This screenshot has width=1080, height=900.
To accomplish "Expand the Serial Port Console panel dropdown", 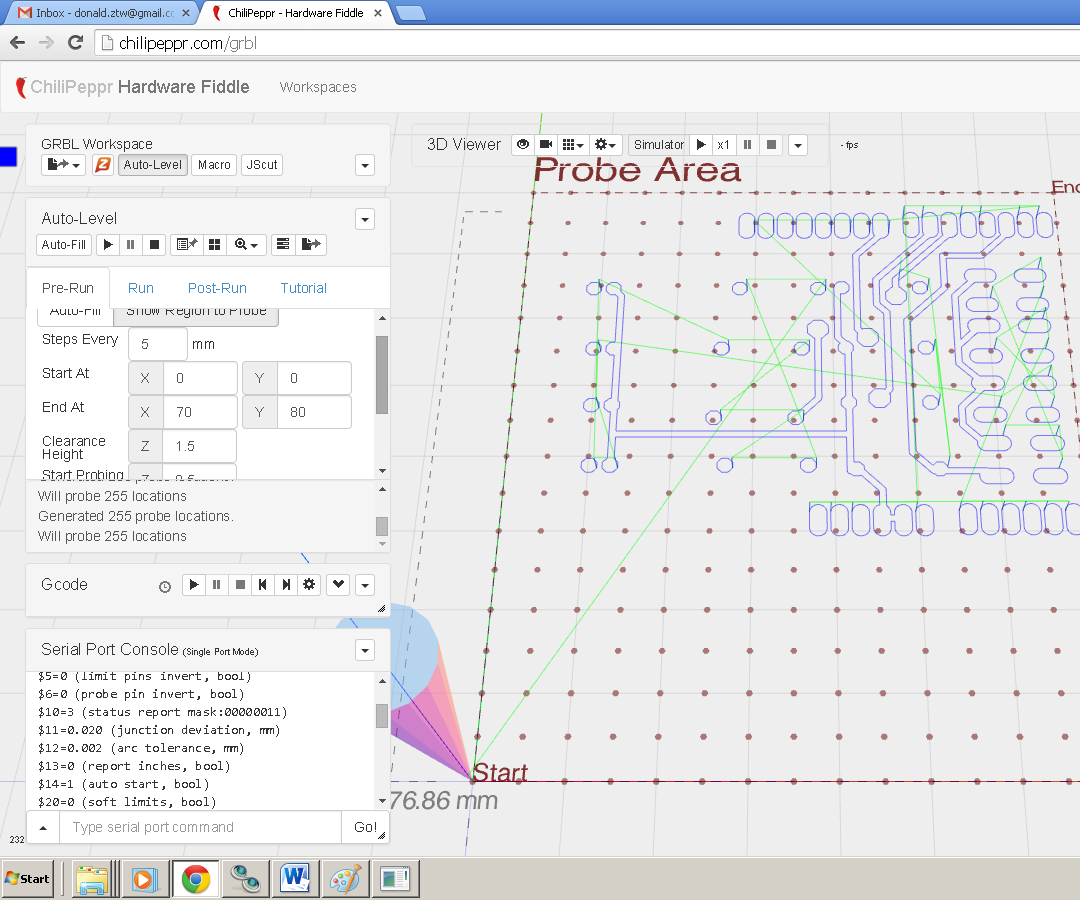I will [365, 650].
